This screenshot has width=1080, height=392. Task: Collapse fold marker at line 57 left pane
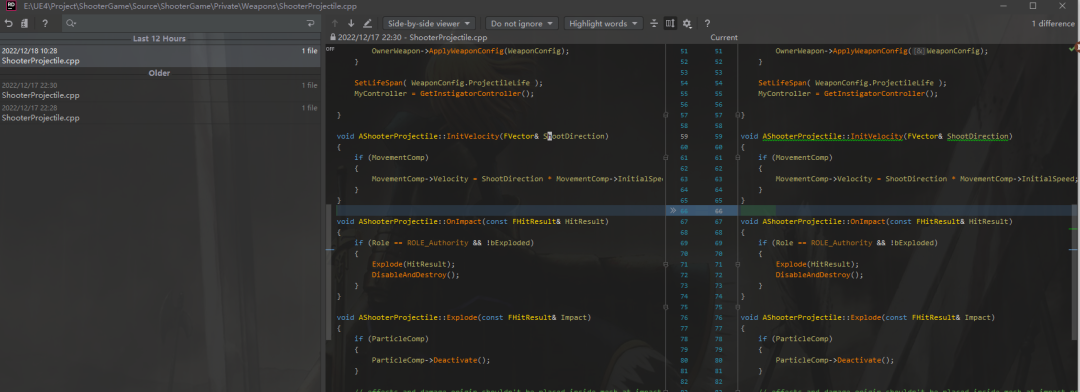pyautogui.click(x=665, y=115)
